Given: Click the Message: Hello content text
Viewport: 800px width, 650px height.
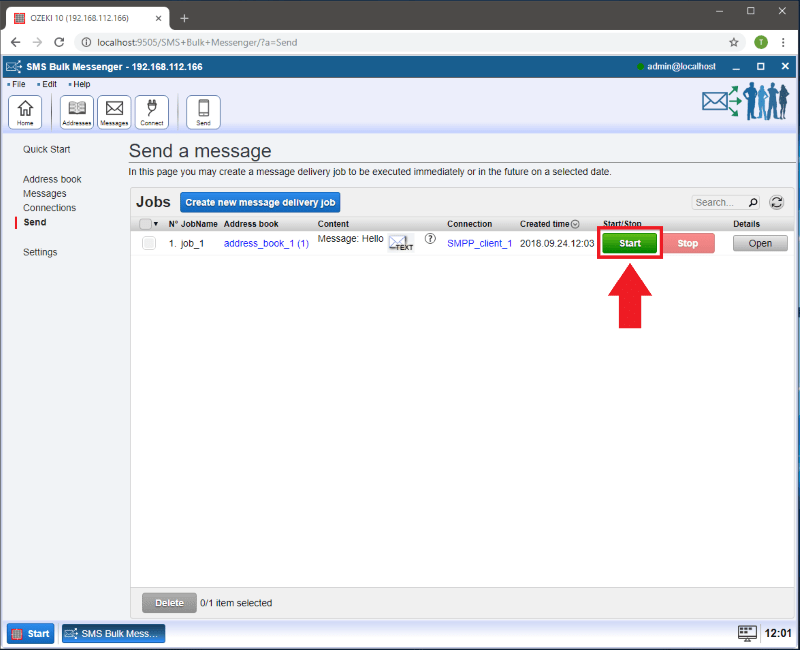Looking at the screenshot, I should (351, 238).
